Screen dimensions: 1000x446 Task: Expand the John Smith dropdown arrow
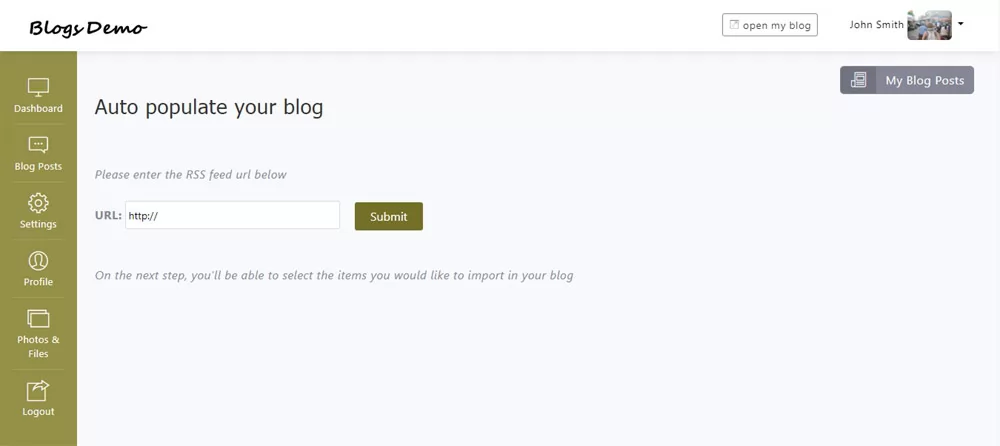tap(961, 23)
